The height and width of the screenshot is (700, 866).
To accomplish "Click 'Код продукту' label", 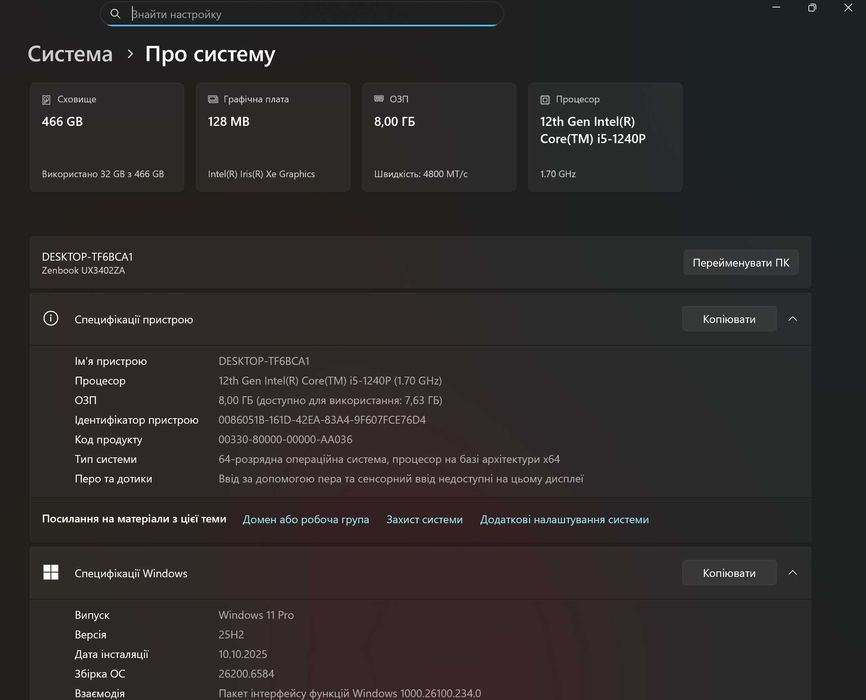I will click(108, 439).
